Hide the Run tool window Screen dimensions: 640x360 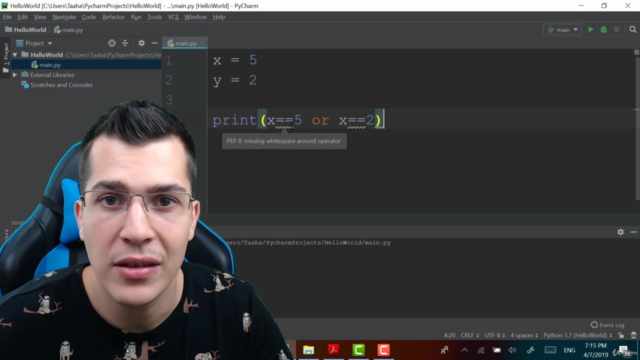pos(633,232)
